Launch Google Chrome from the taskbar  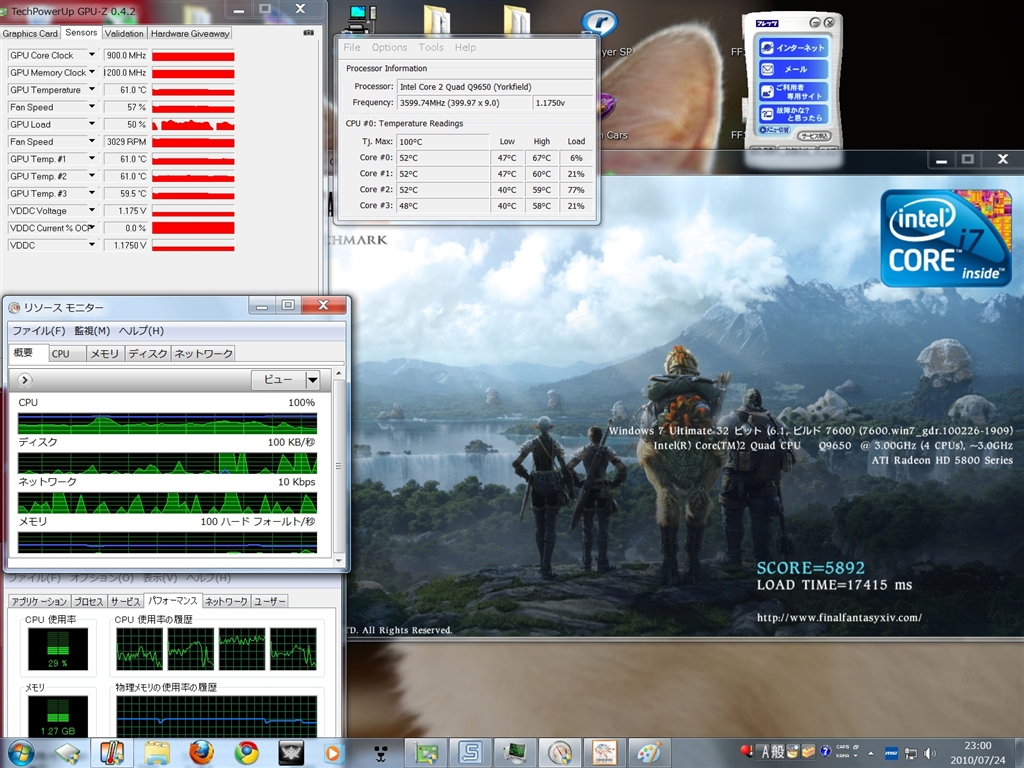point(246,751)
